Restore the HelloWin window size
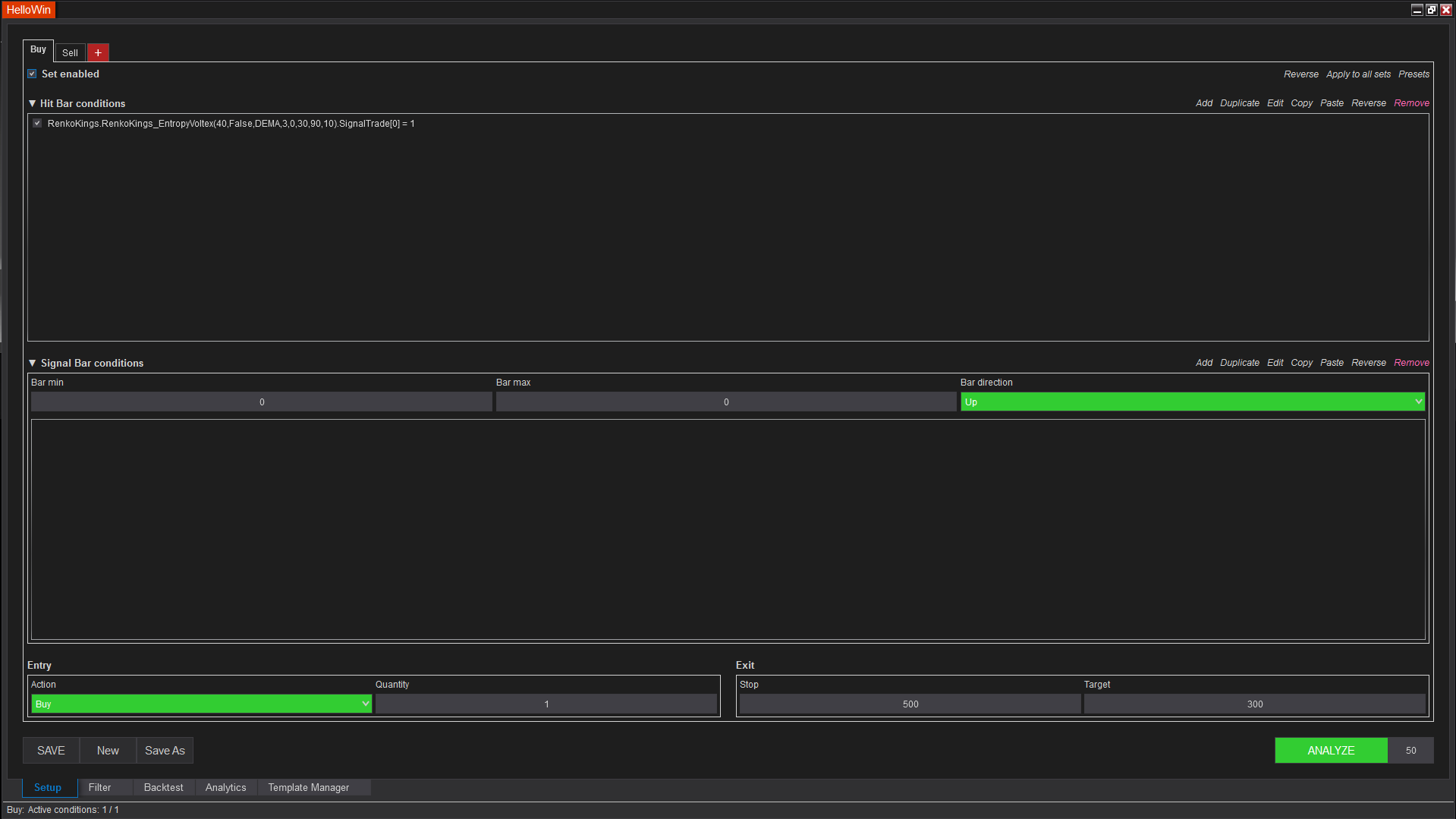The height and width of the screenshot is (819, 1456). click(1431, 10)
